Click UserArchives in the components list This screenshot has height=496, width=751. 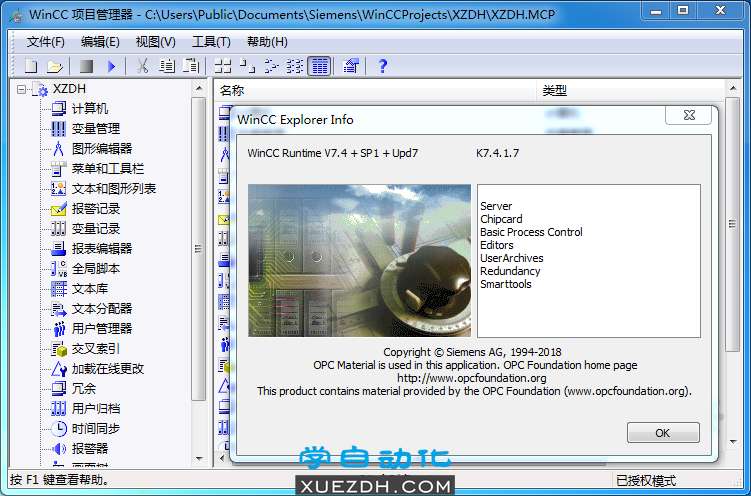point(512,258)
